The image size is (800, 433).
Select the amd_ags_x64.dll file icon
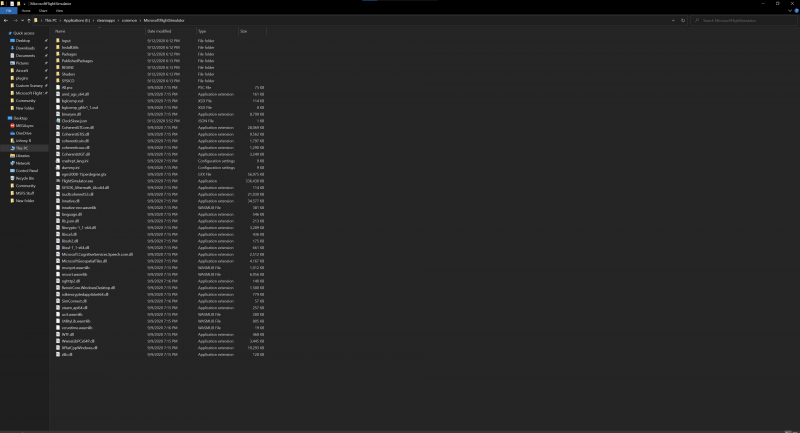pos(58,94)
